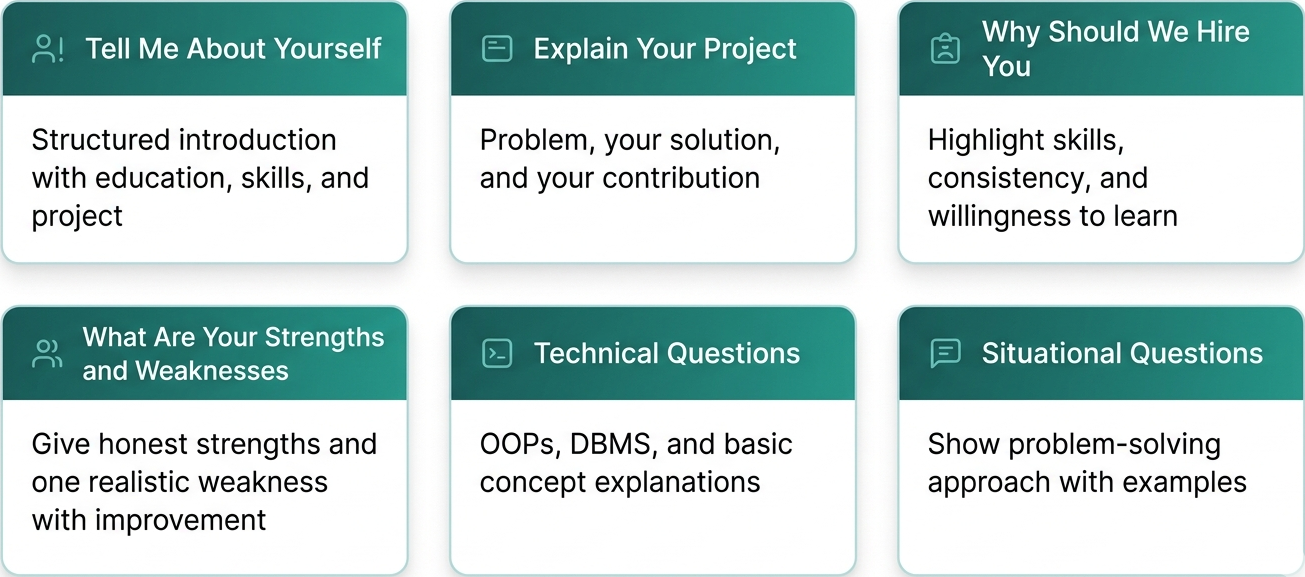Click the terminal icon beside Technical Questions

click(497, 353)
